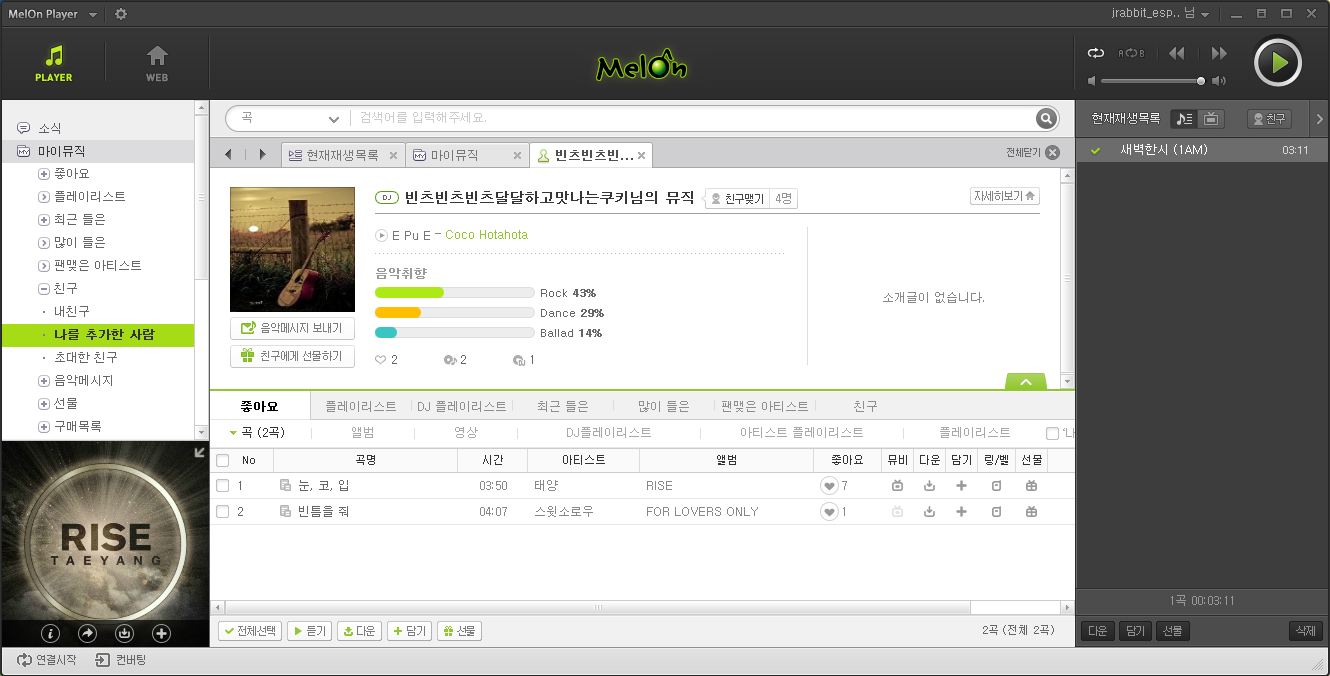Toggle the repeat playback icon
Image resolution: width=1330 pixels, height=676 pixels.
tap(1096, 53)
